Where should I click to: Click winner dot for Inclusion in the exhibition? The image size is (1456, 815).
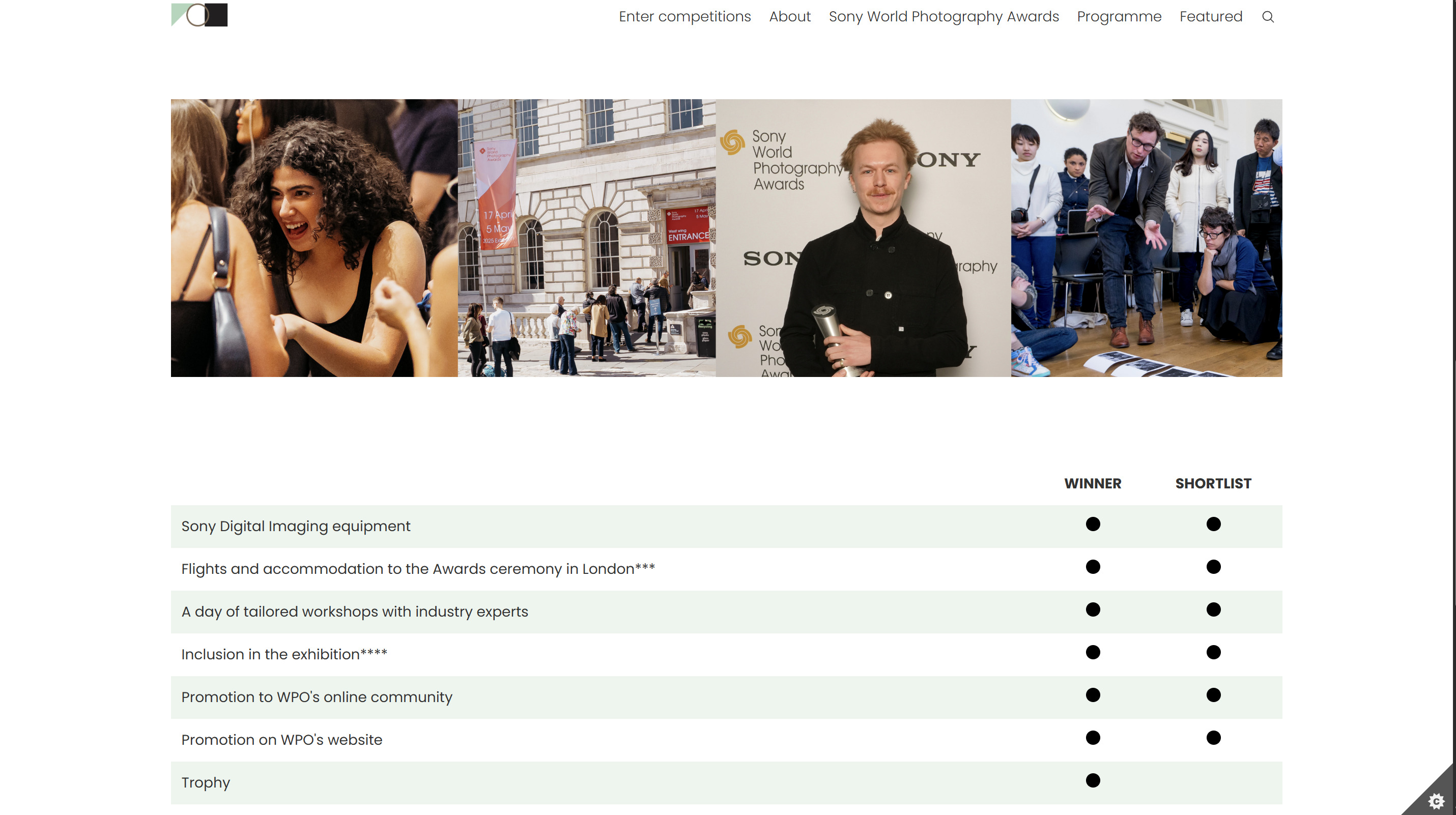[1093, 652]
